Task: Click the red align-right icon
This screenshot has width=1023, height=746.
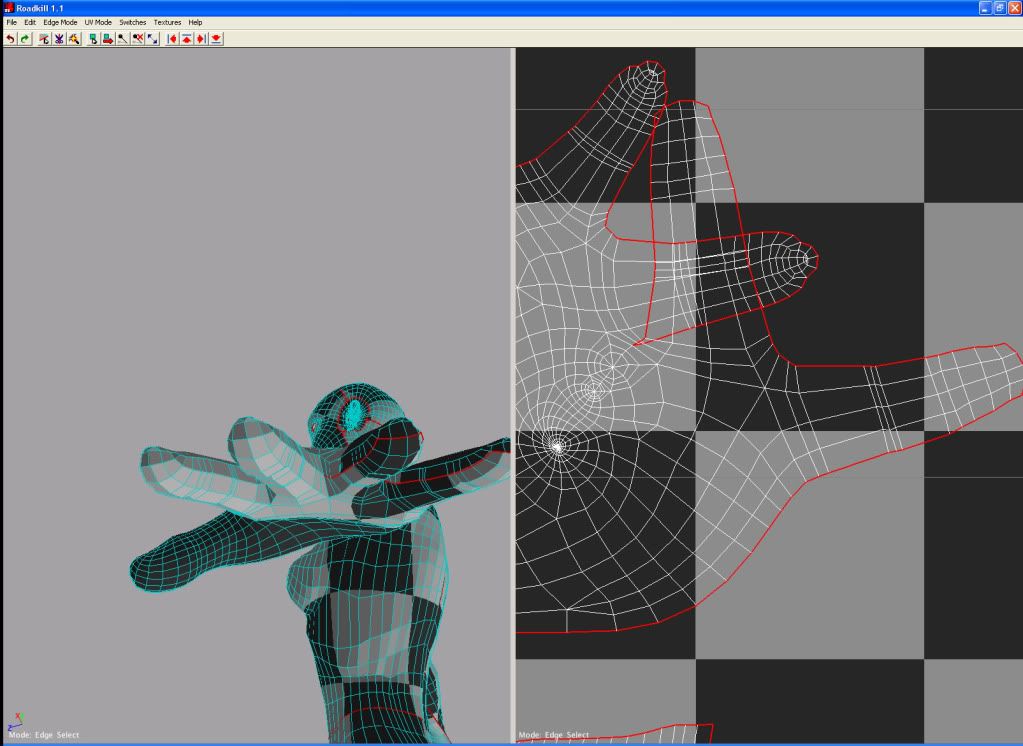Action: tap(202, 39)
